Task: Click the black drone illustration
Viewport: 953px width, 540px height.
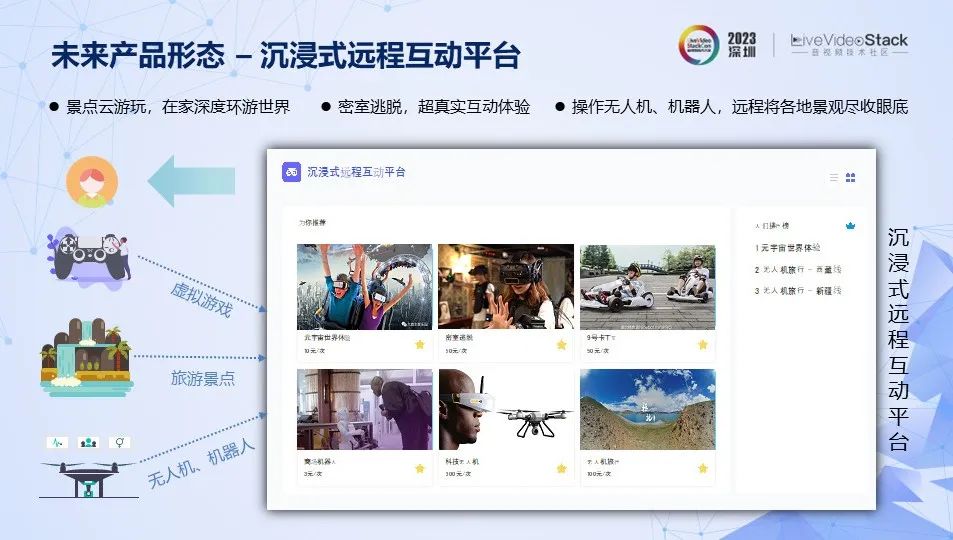Action: [x=89, y=479]
